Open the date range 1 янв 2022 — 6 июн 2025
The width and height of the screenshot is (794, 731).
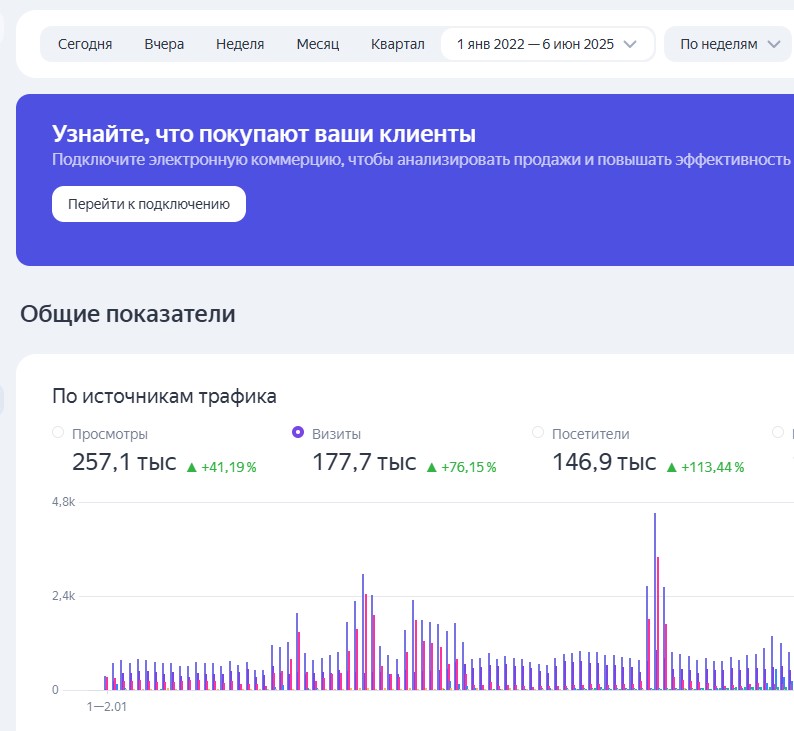coord(547,44)
